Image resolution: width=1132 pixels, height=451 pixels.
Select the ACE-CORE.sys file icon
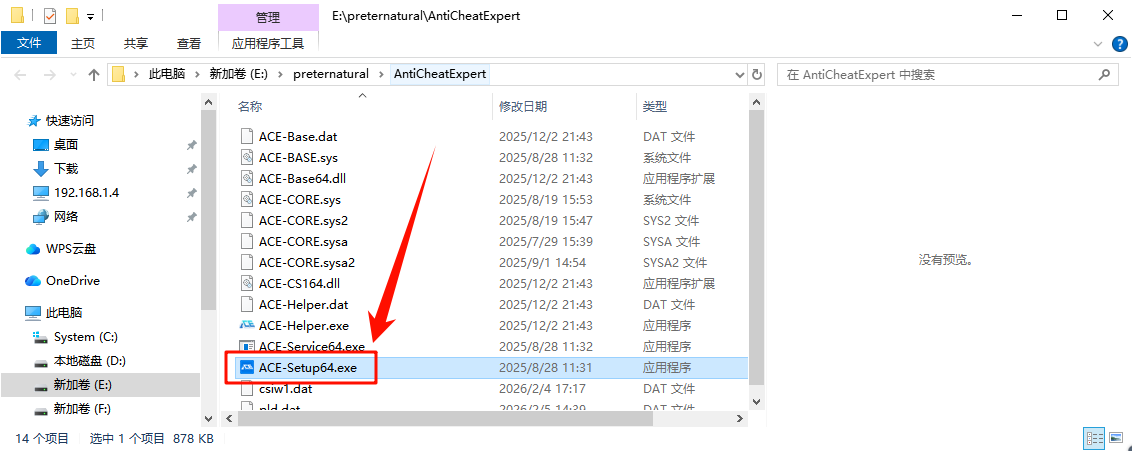[x=247, y=199]
